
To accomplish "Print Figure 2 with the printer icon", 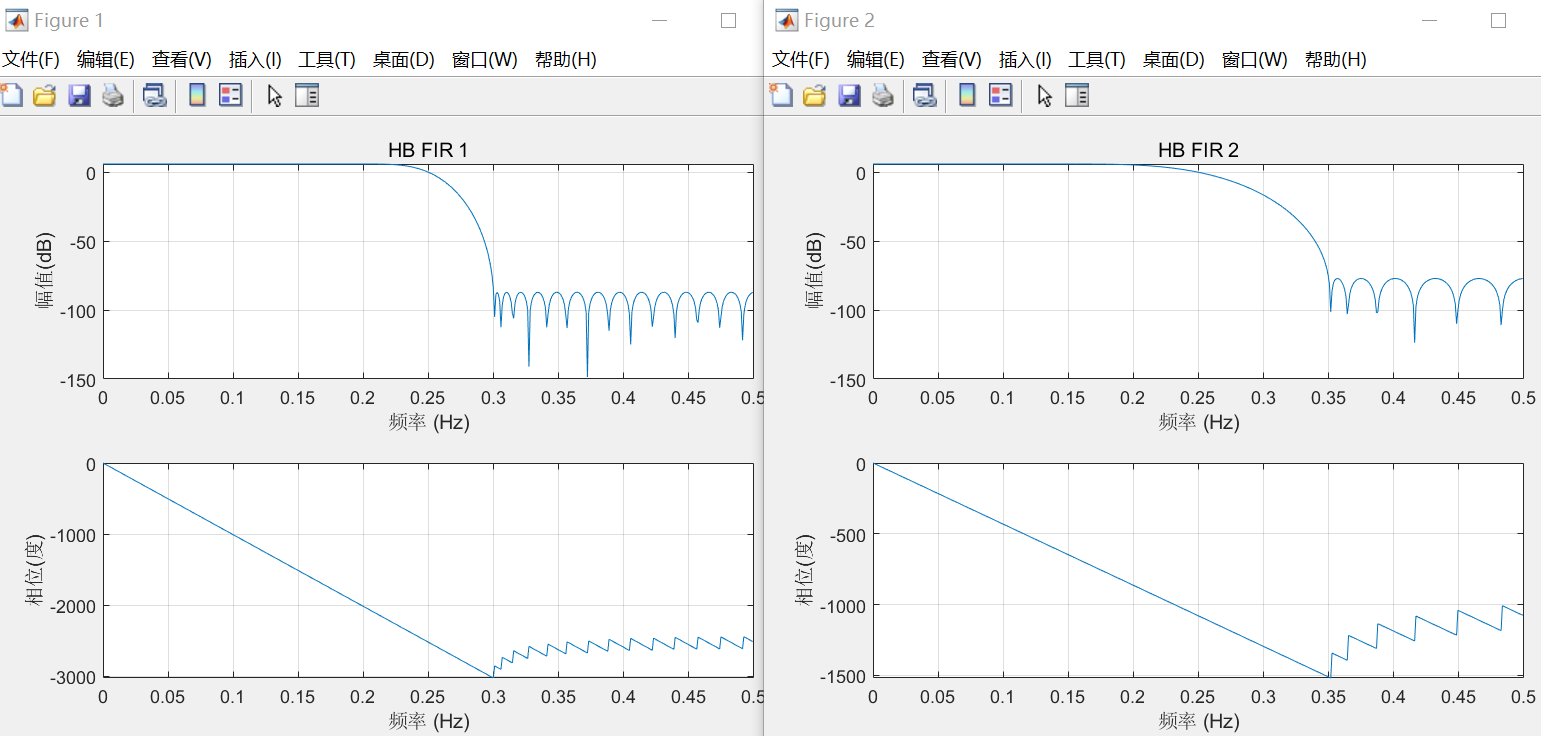I will click(883, 95).
